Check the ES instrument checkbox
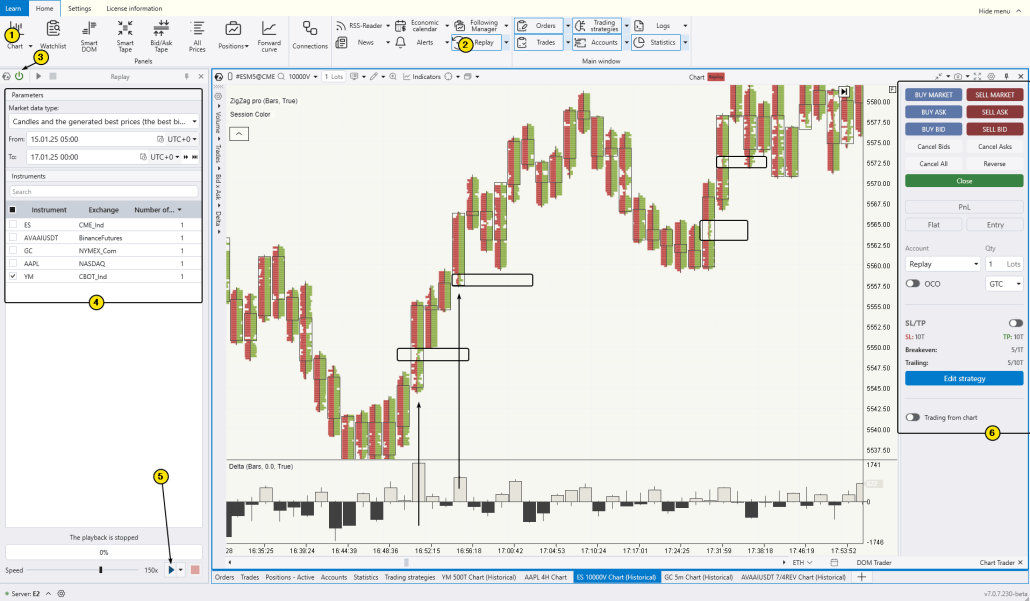The width and height of the screenshot is (1030, 601). click(x=14, y=223)
